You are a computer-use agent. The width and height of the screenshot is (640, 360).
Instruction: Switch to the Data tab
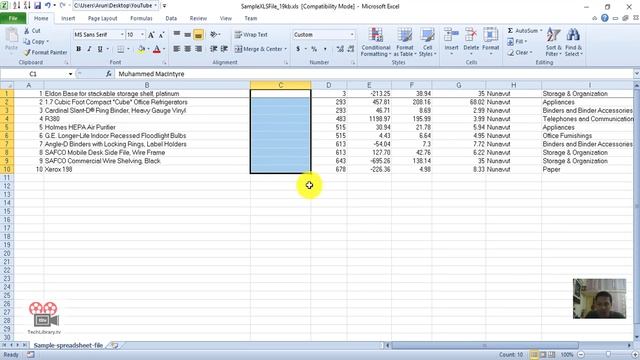point(171,18)
